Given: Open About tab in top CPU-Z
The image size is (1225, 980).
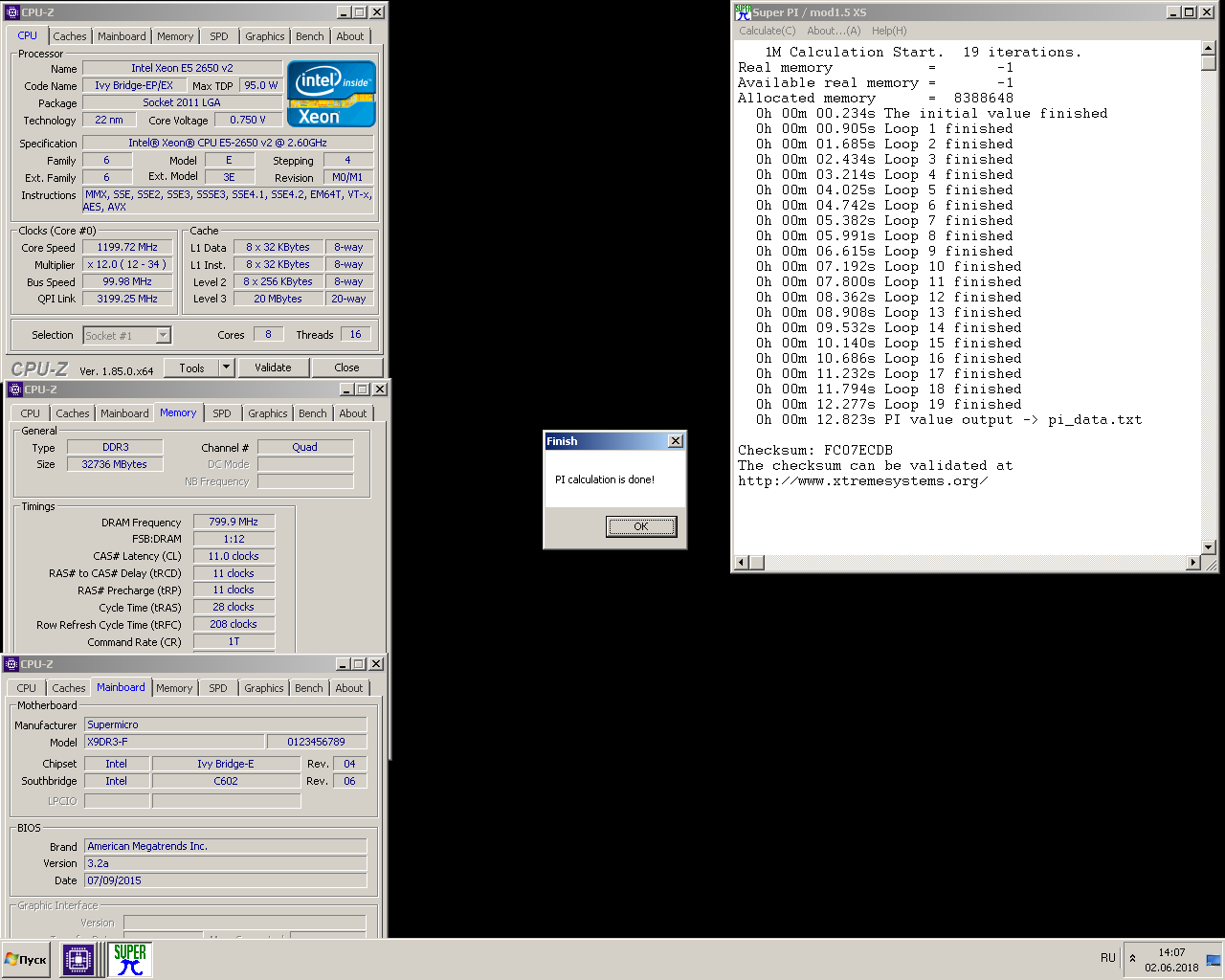Looking at the screenshot, I should 350,36.
